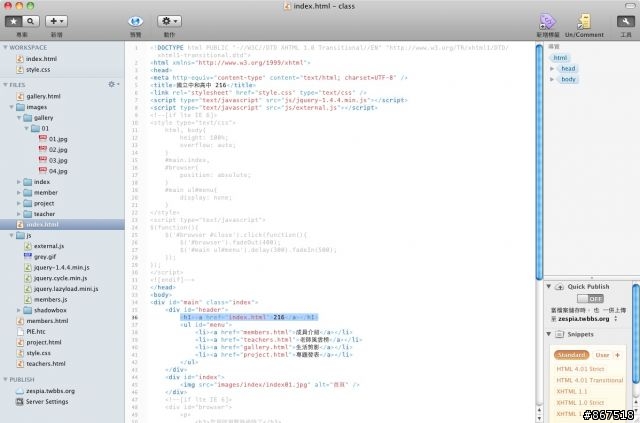Expand head node in navigator
This screenshot has width=640, height=423.
pyautogui.click(x=552, y=69)
